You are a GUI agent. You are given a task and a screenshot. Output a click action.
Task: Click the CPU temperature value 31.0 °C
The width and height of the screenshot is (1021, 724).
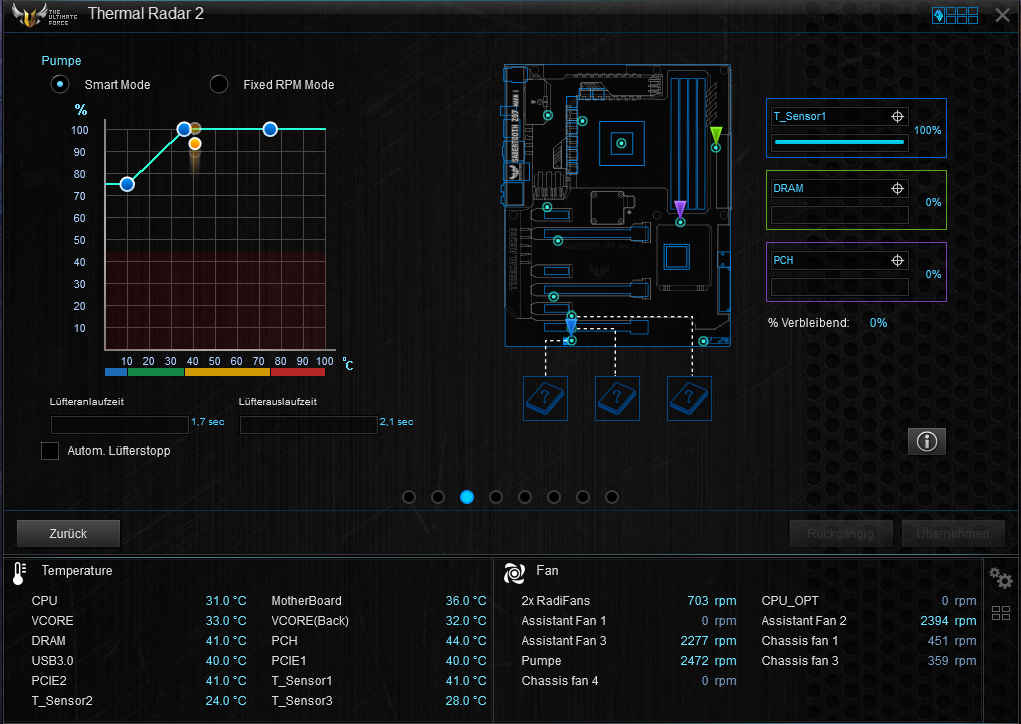click(x=226, y=600)
